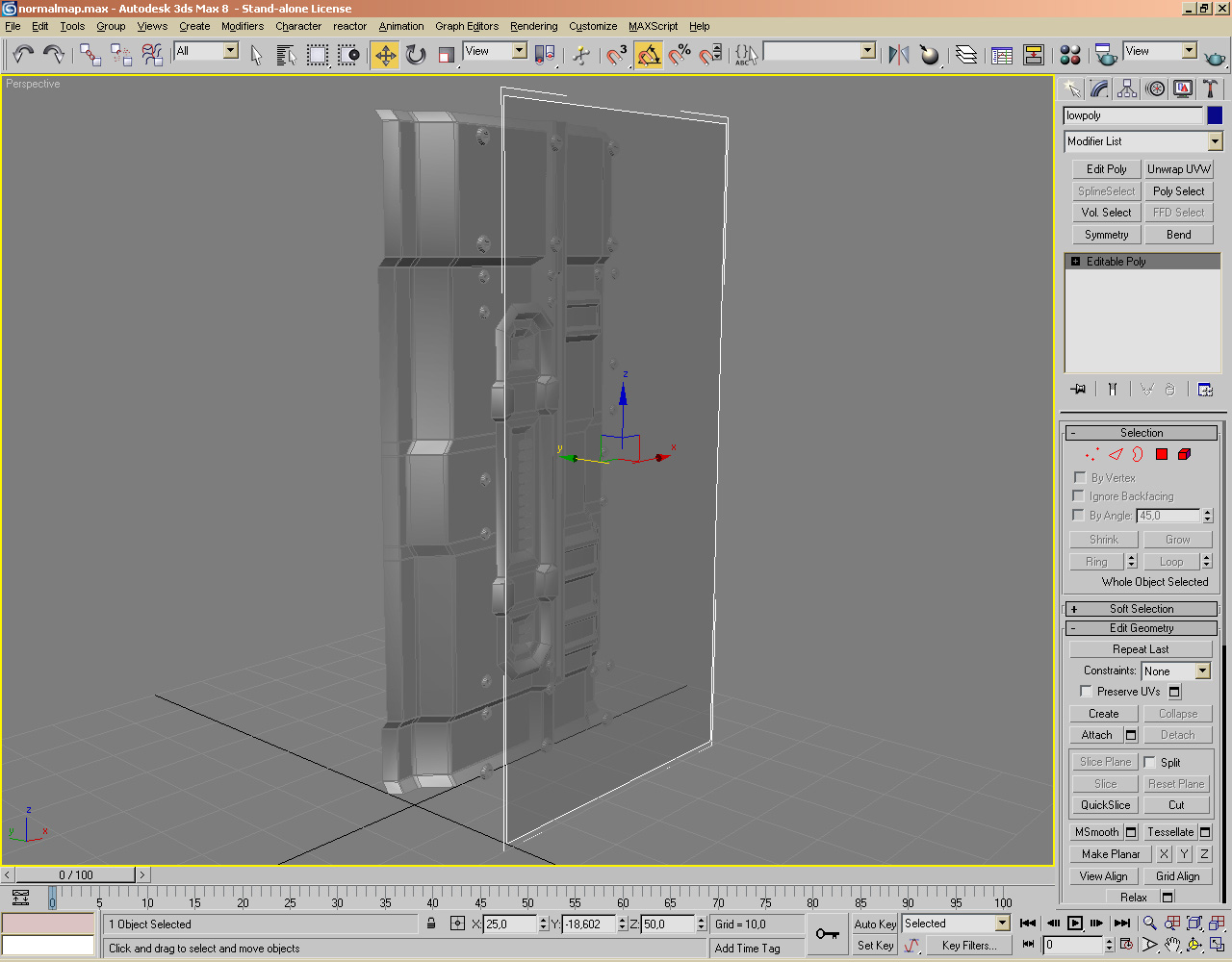The height and width of the screenshot is (962, 1232).
Task: Select the Pan View hand tool
Action: tap(1172, 945)
